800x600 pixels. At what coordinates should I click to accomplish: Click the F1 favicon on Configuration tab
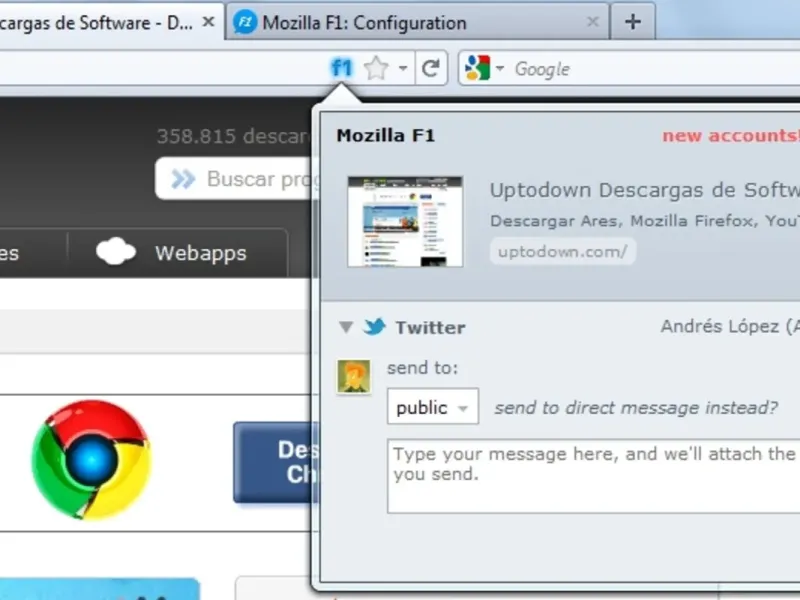coord(245,22)
